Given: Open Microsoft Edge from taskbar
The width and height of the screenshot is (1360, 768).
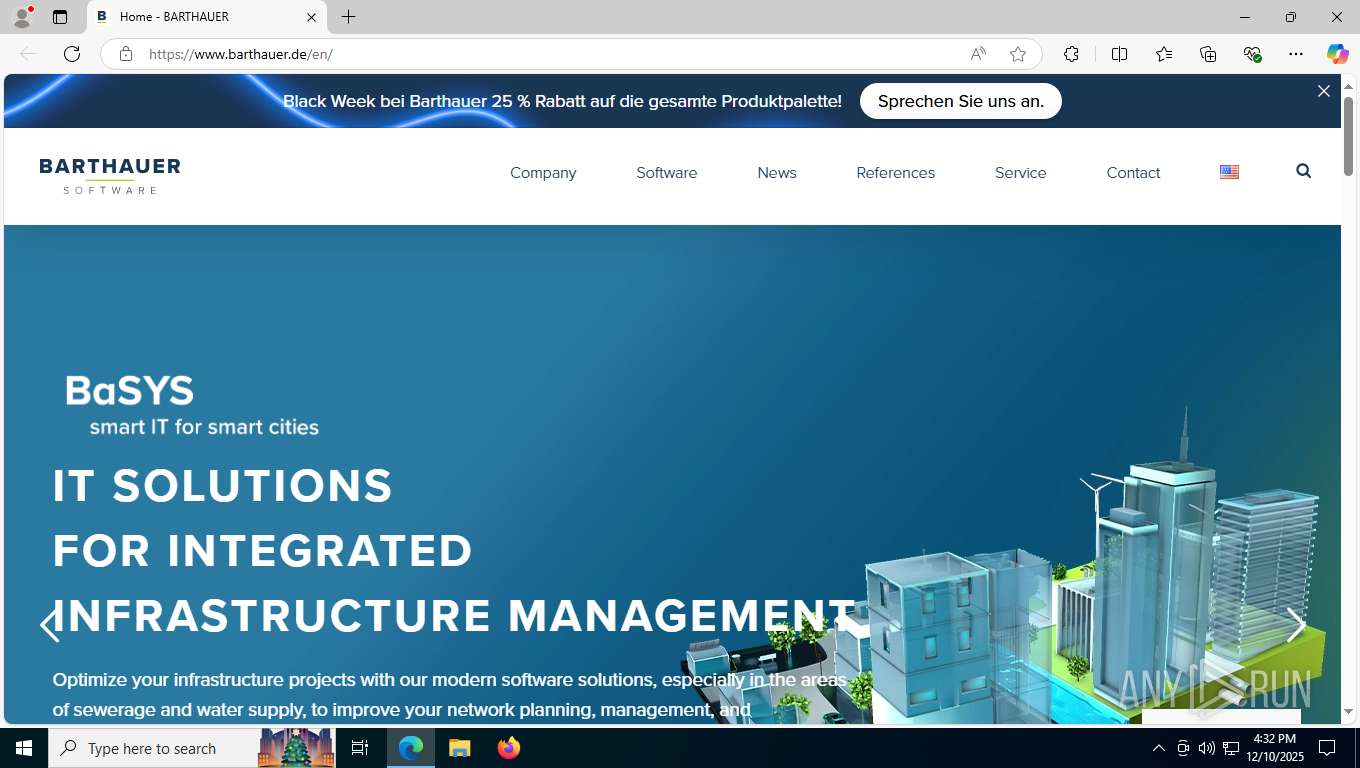Looking at the screenshot, I should [411, 748].
